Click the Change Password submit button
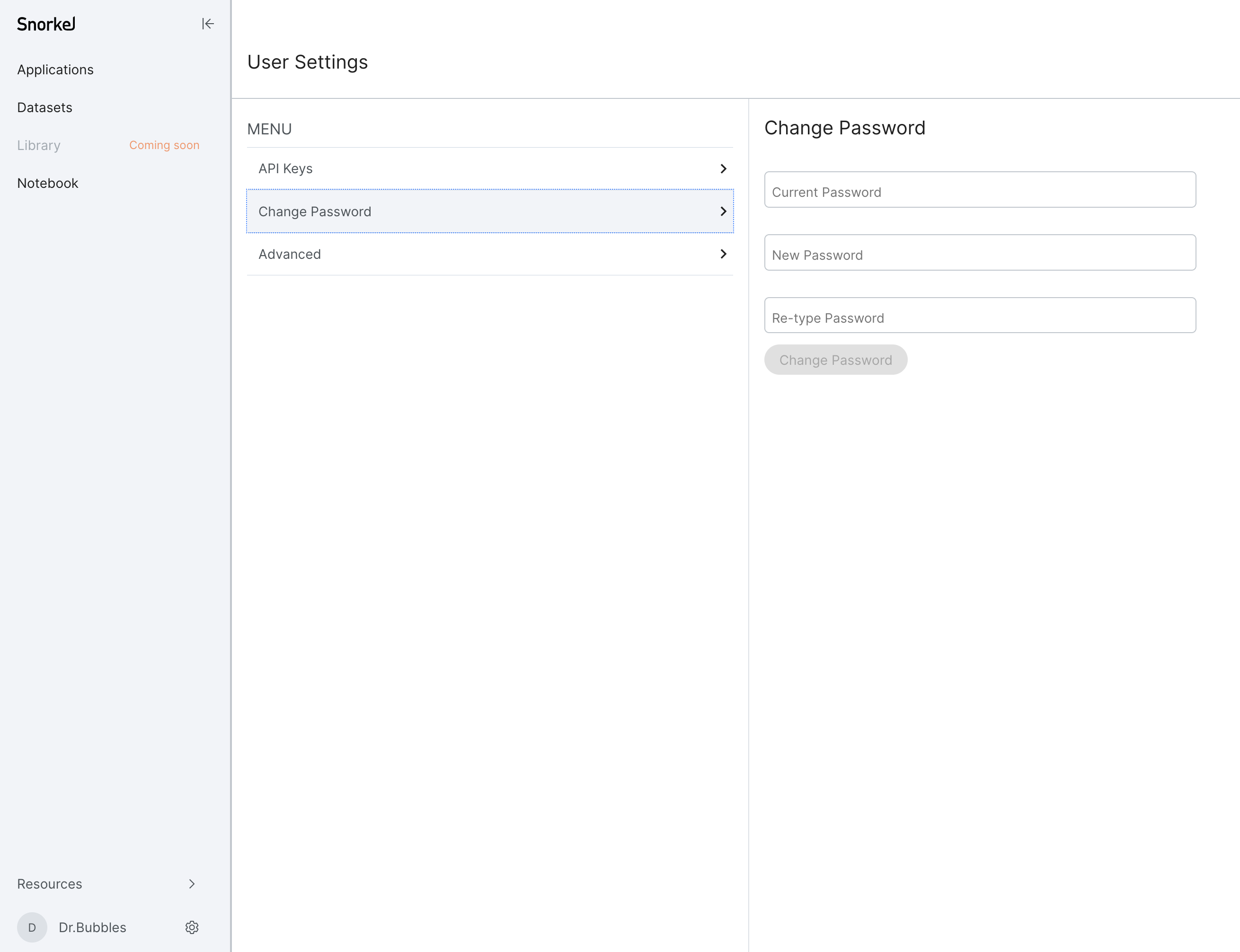The height and width of the screenshot is (952, 1240). 835,360
